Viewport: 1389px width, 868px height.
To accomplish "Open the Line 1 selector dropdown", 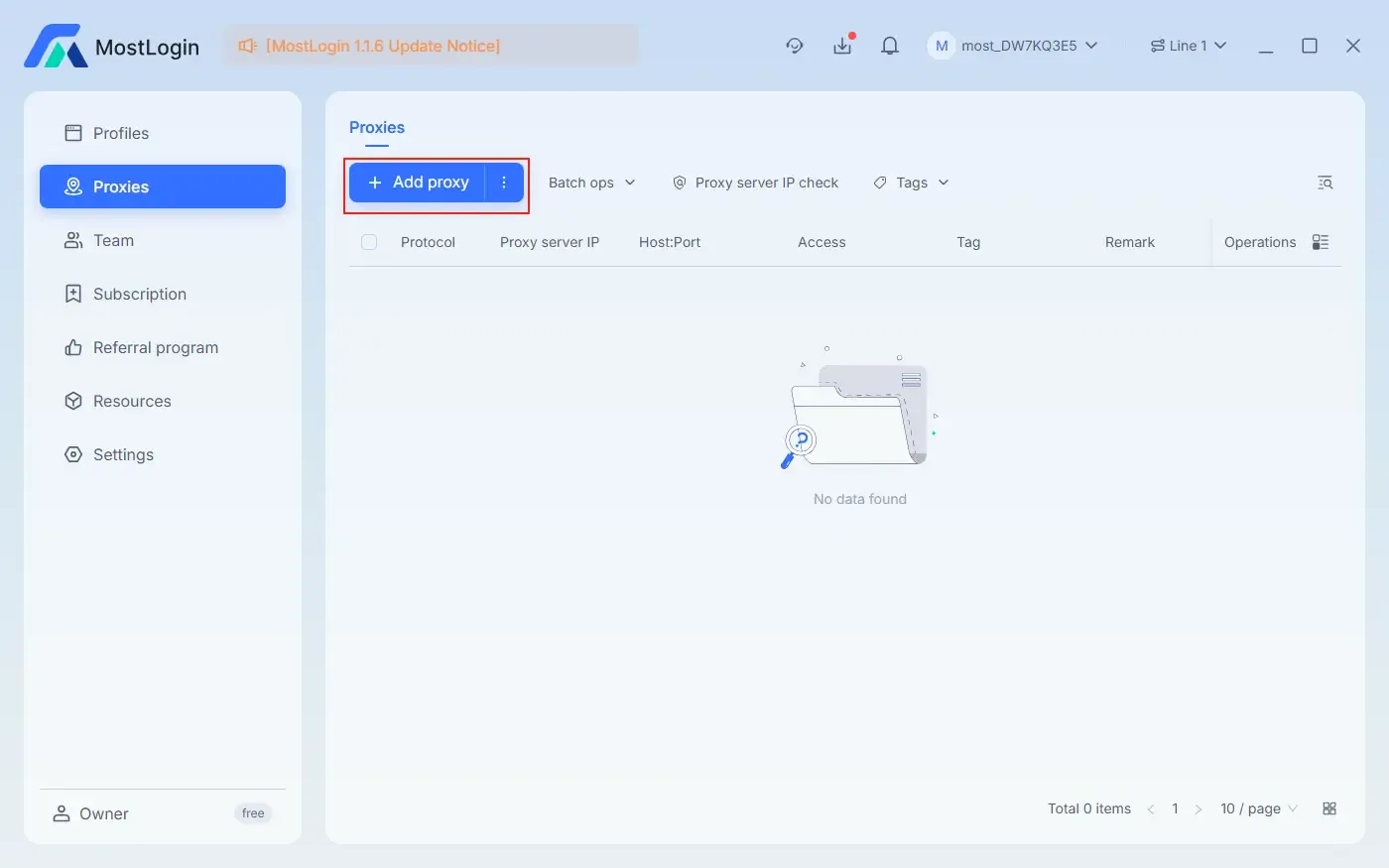I will [1189, 46].
